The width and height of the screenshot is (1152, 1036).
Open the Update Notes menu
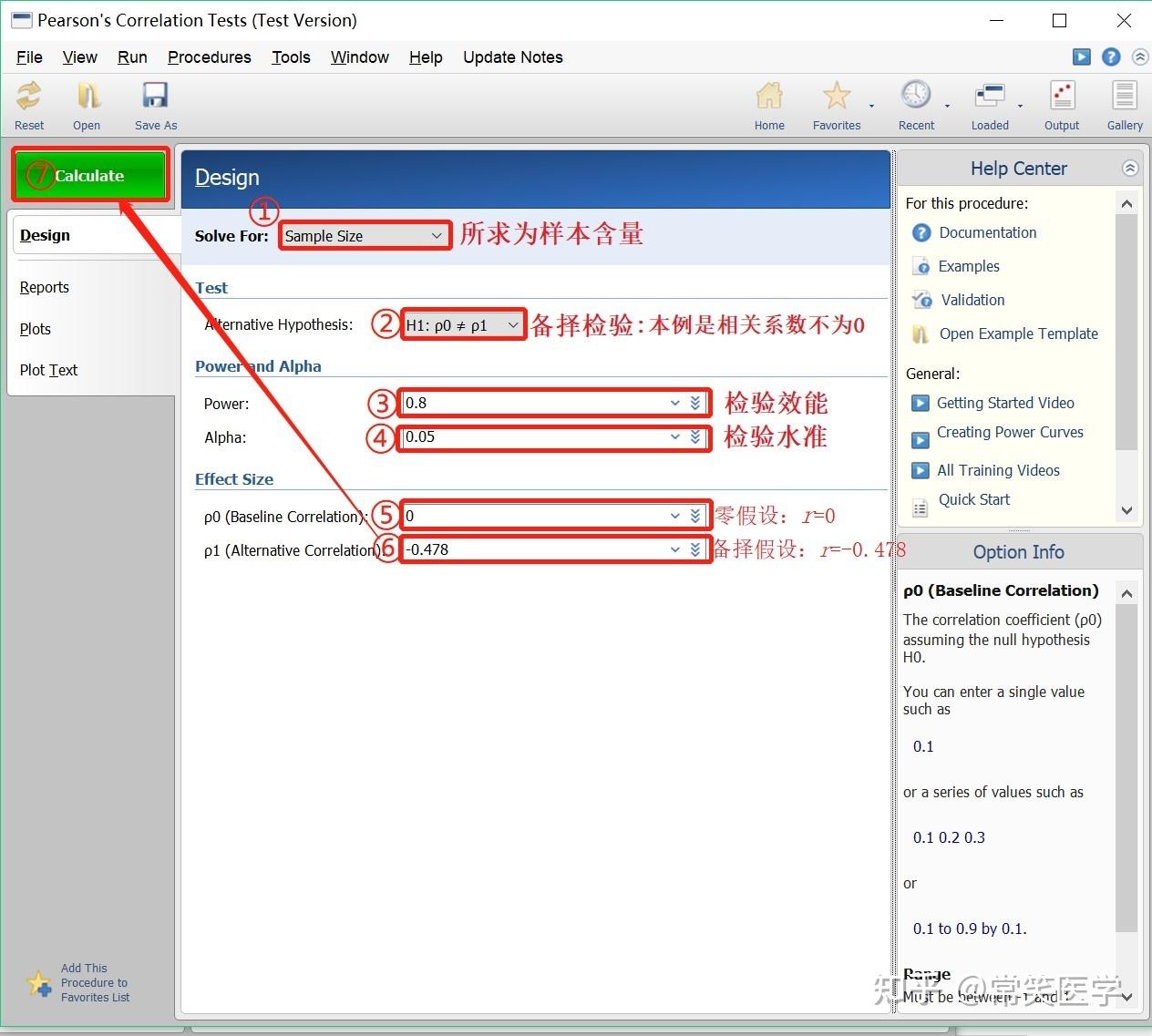pyautogui.click(x=513, y=56)
